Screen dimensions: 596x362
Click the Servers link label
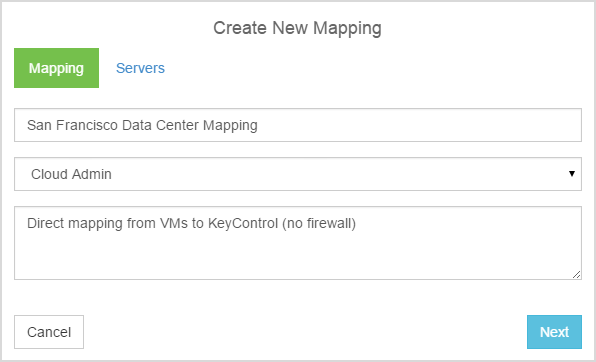coord(140,68)
